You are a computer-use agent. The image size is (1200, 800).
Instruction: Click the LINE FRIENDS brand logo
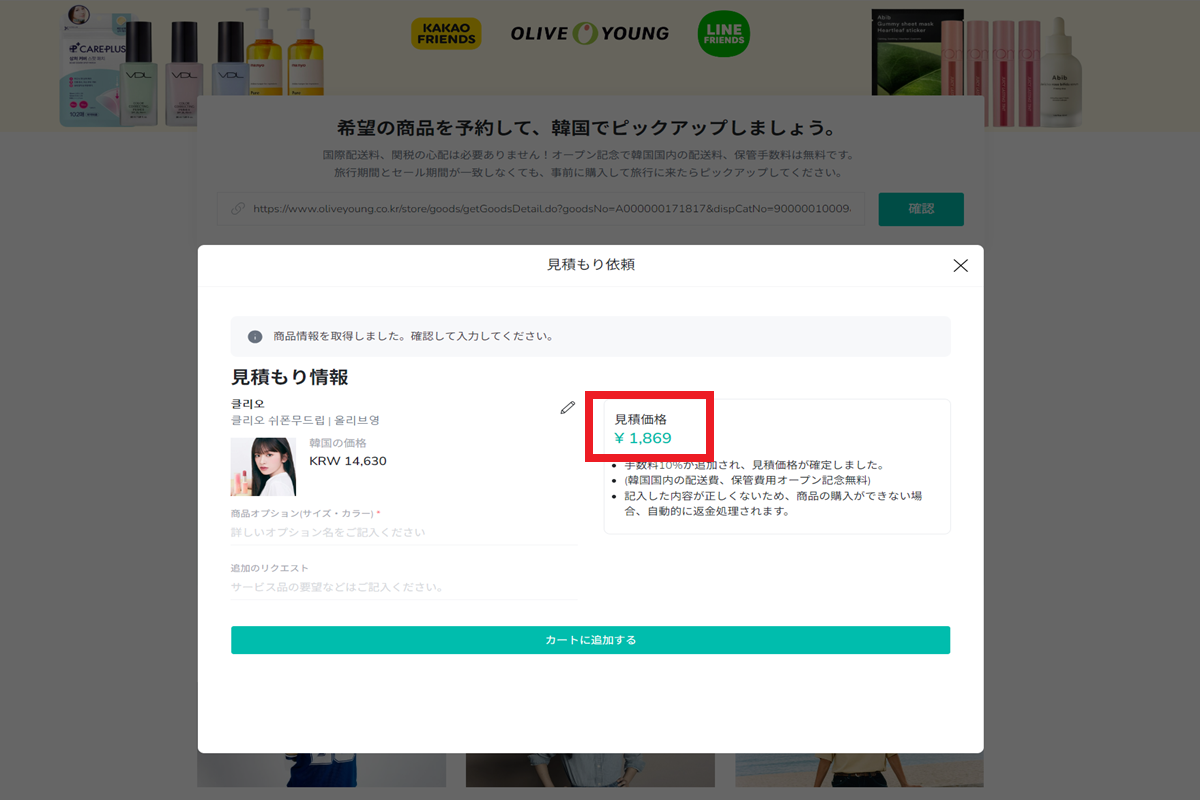[x=723, y=33]
